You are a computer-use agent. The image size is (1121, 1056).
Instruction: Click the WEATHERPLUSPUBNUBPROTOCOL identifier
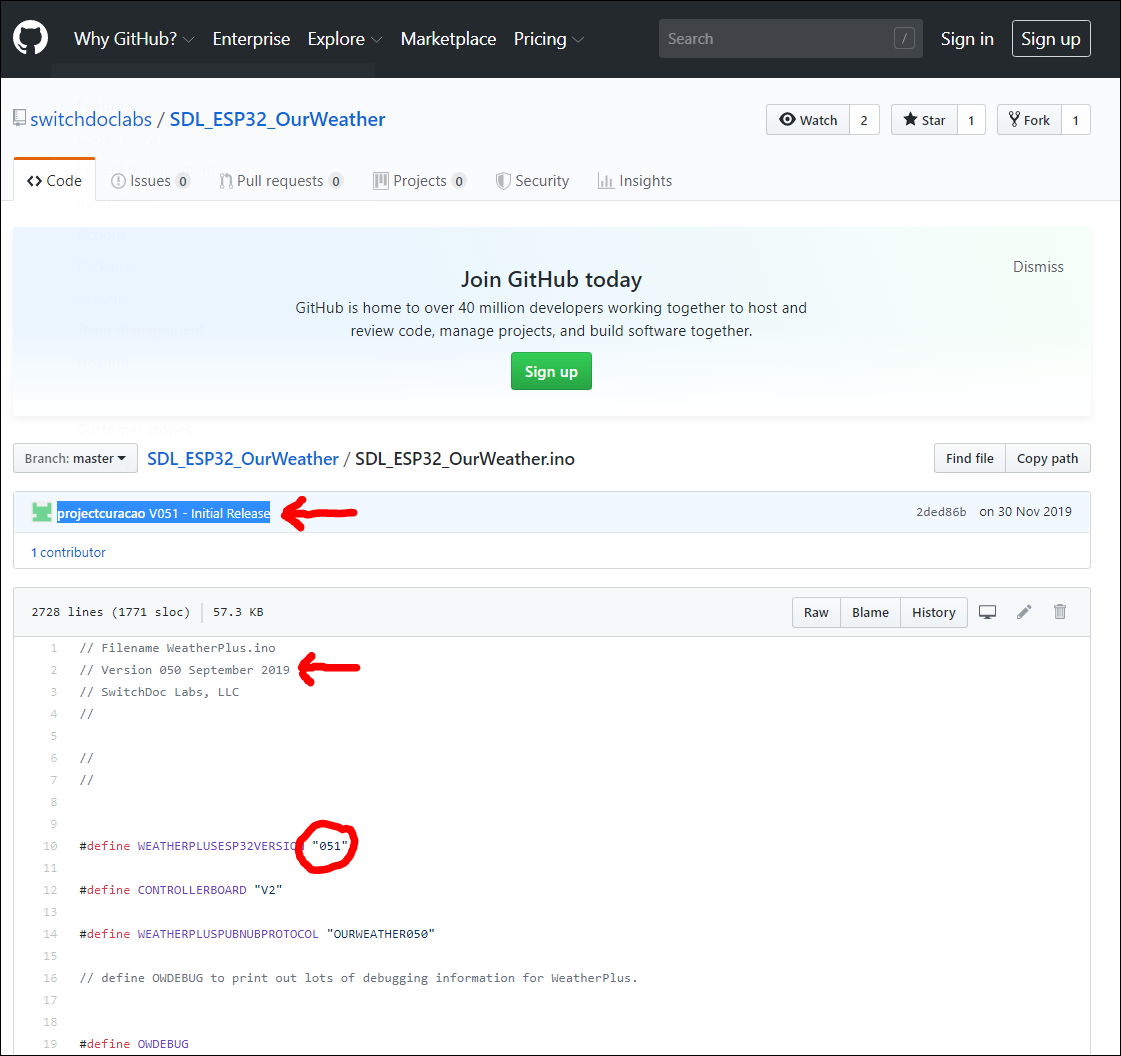click(227, 934)
